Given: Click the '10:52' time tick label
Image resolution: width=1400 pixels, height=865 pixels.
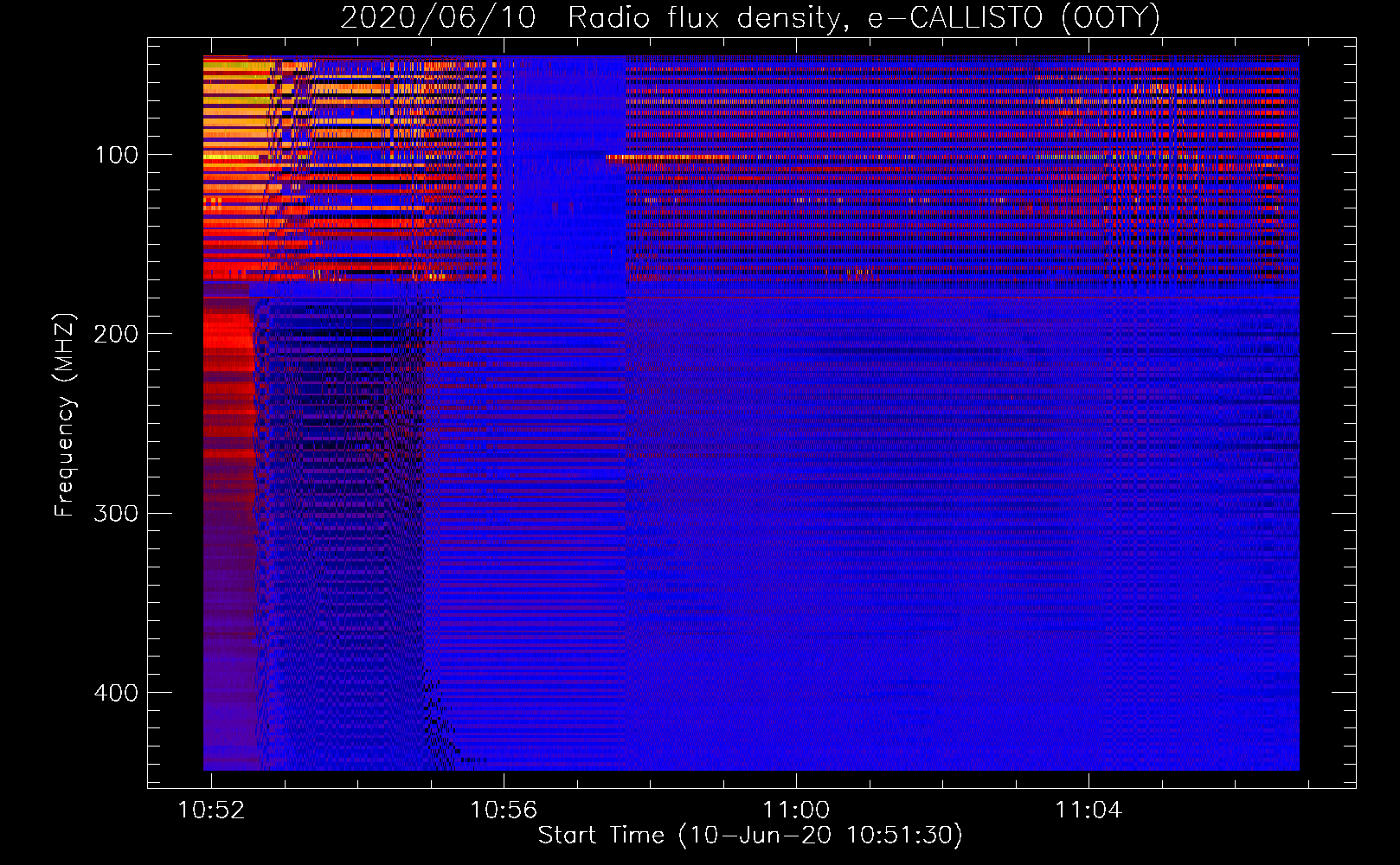Looking at the screenshot, I should pyautogui.click(x=211, y=810).
